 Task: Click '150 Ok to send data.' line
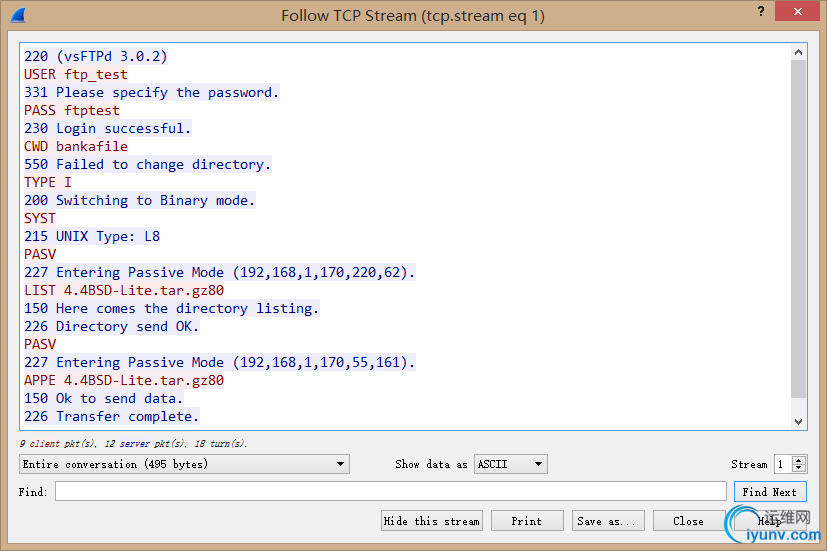click(x=103, y=399)
